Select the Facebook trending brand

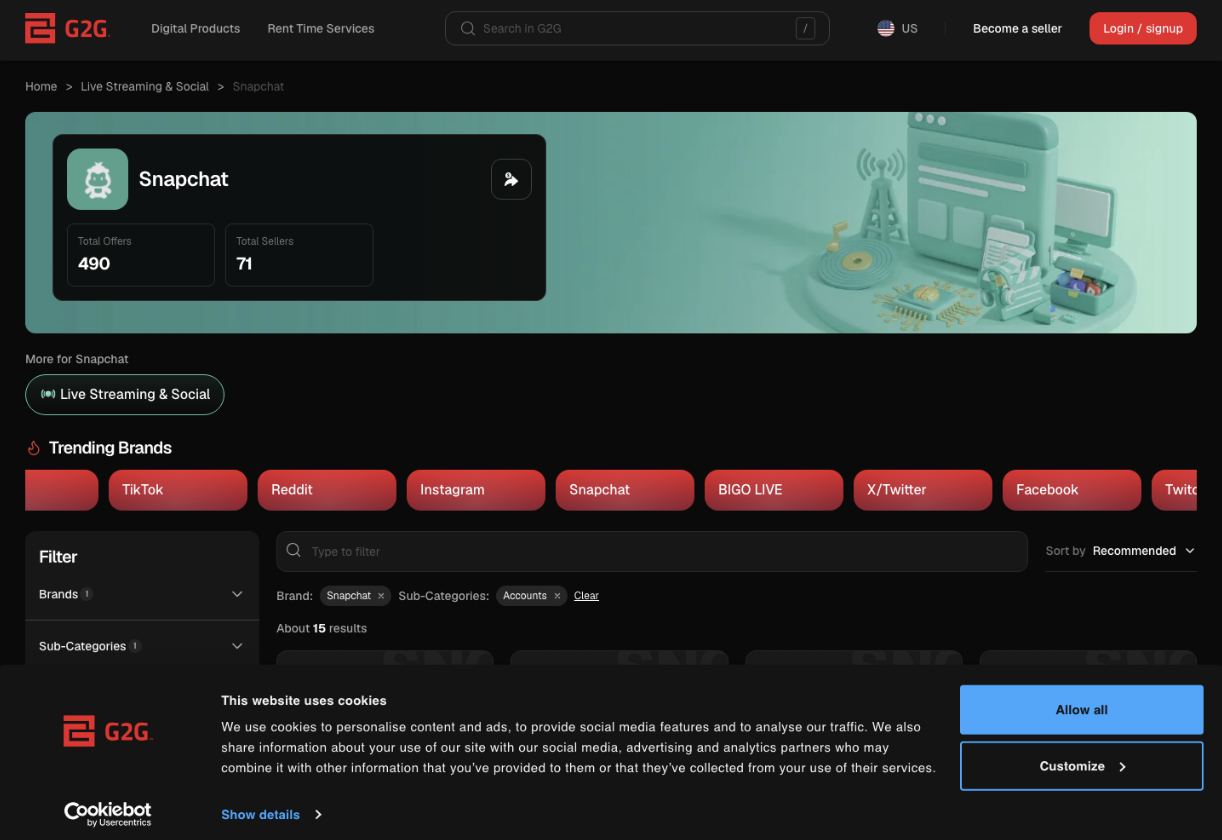click(x=1072, y=490)
